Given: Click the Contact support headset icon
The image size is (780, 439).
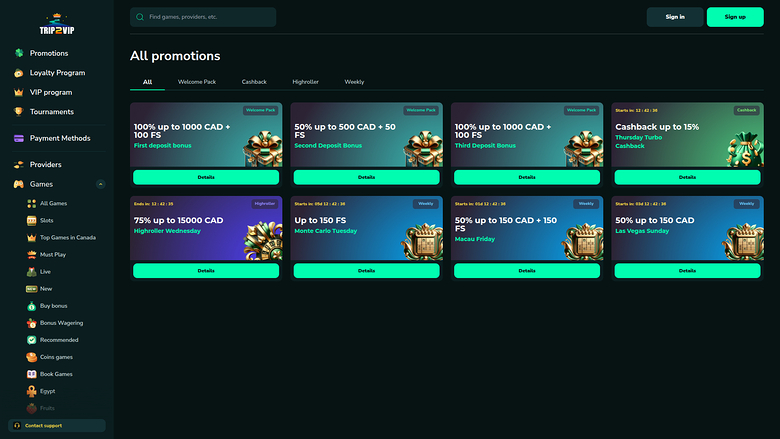Looking at the screenshot, I should [17, 426].
